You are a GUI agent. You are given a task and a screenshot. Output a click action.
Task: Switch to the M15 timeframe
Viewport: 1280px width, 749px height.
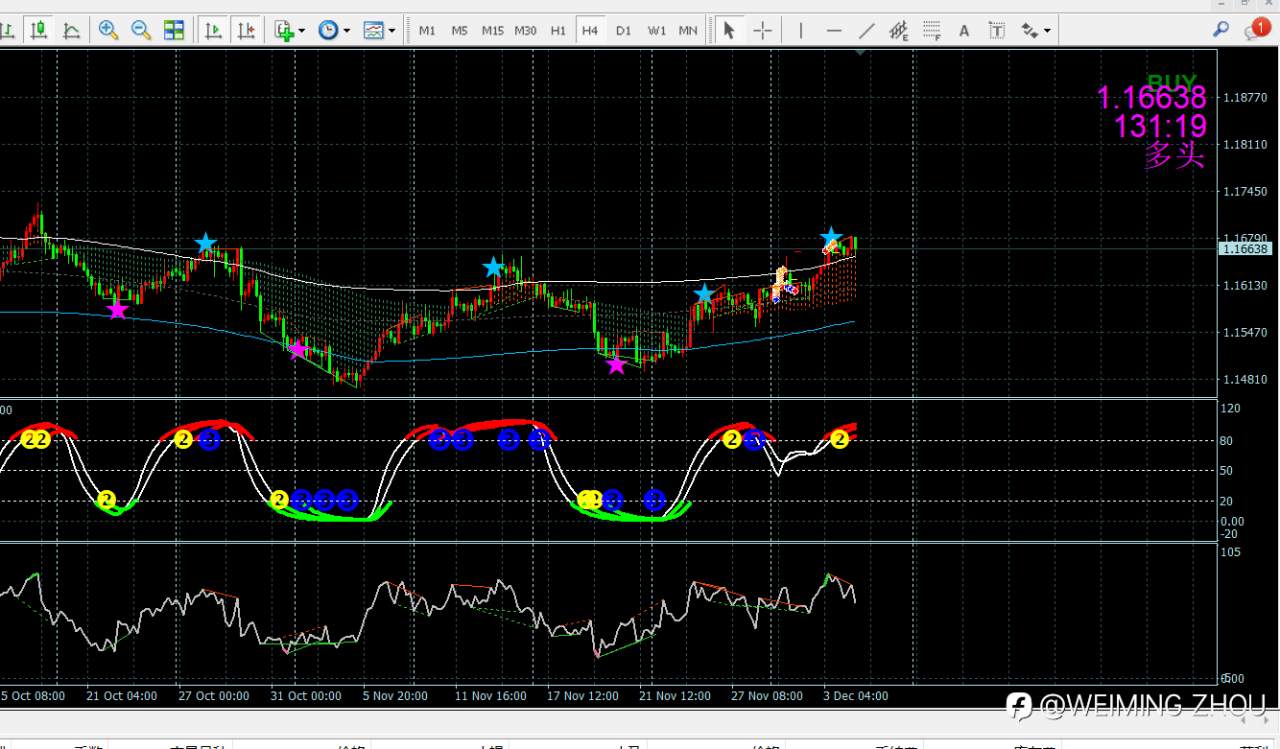[492, 30]
